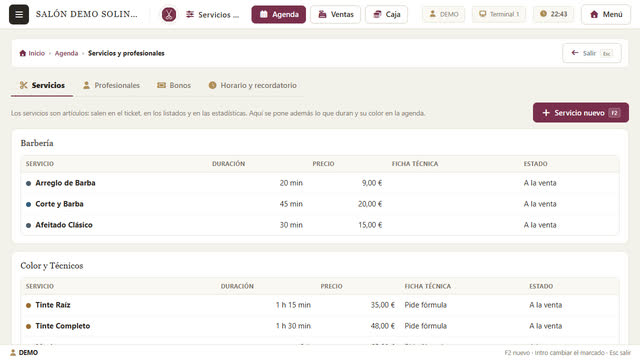Click the 20 min duration cell
640x360 pixels.
point(291,183)
